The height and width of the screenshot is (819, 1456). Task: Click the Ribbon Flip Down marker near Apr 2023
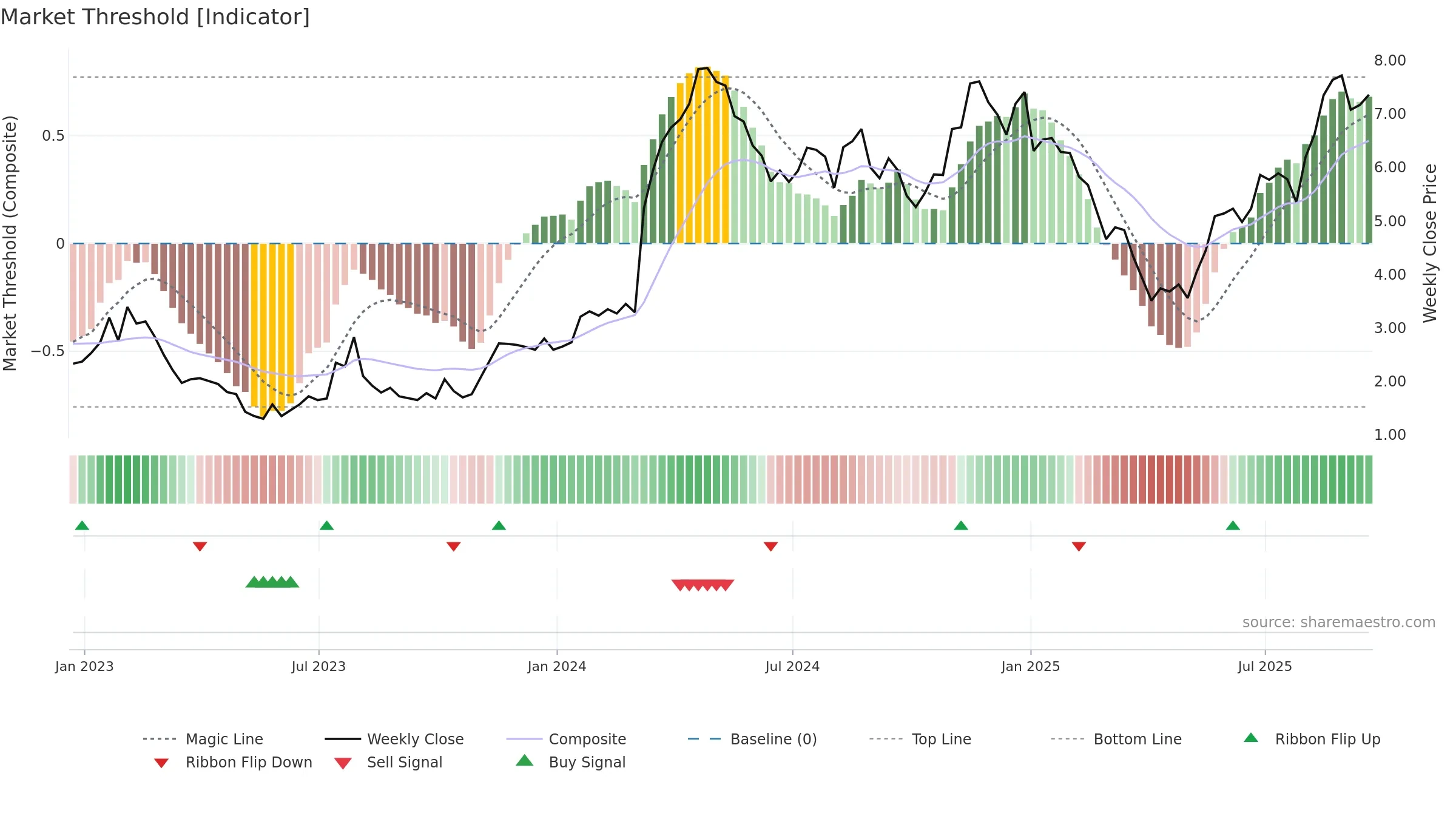point(200,547)
